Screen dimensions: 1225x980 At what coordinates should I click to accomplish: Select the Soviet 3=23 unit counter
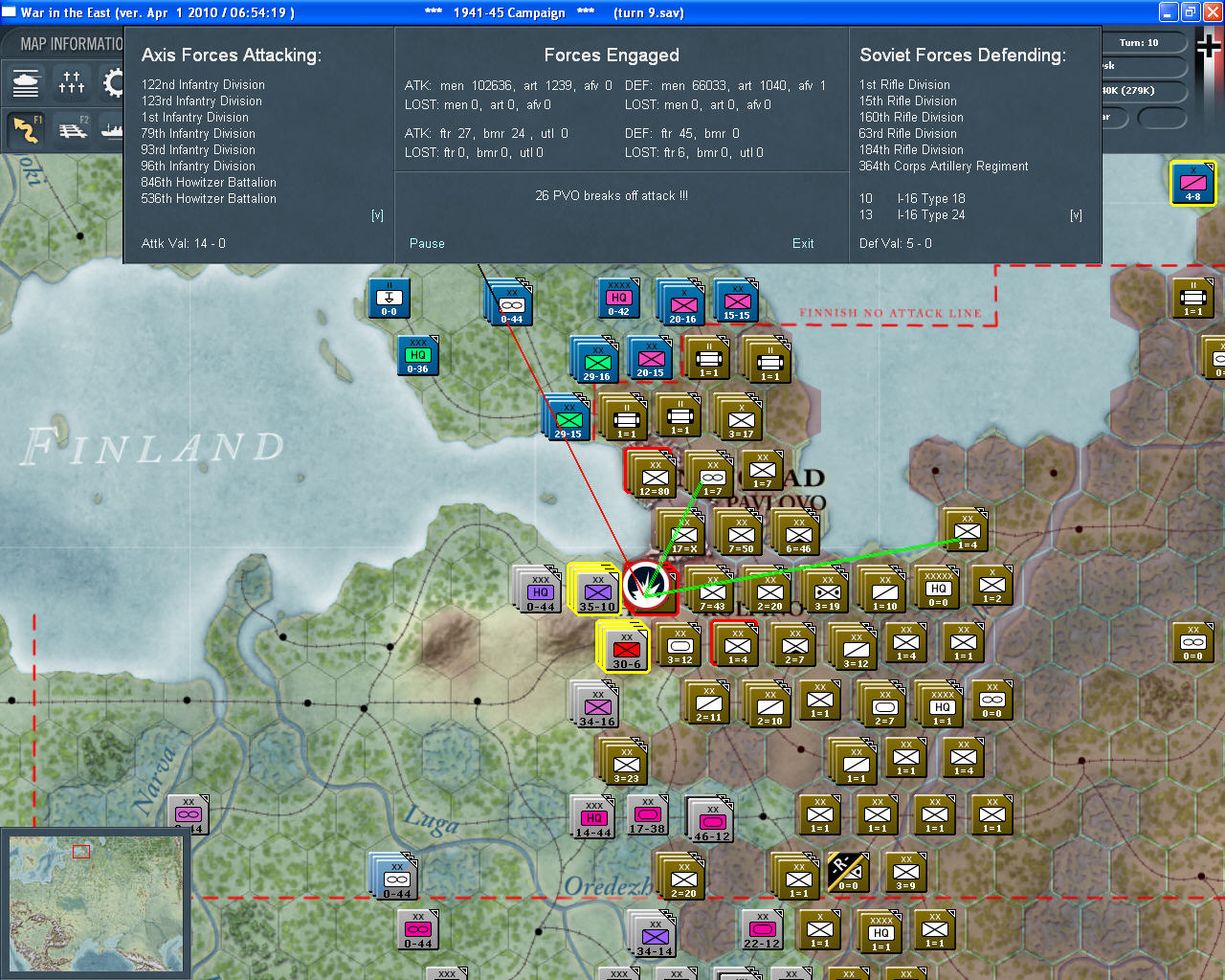pos(625,764)
